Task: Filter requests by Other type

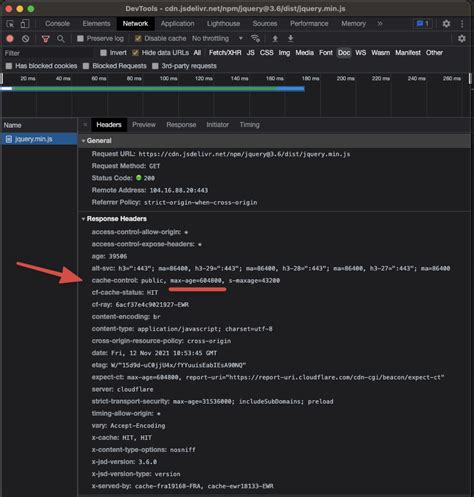Action: tap(434, 53)
